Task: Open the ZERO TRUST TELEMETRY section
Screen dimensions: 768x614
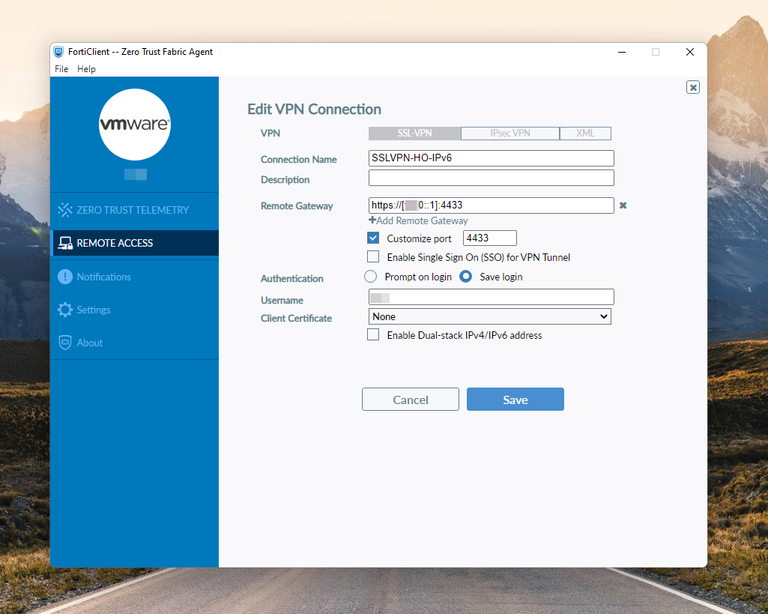Action: point(134,210)
